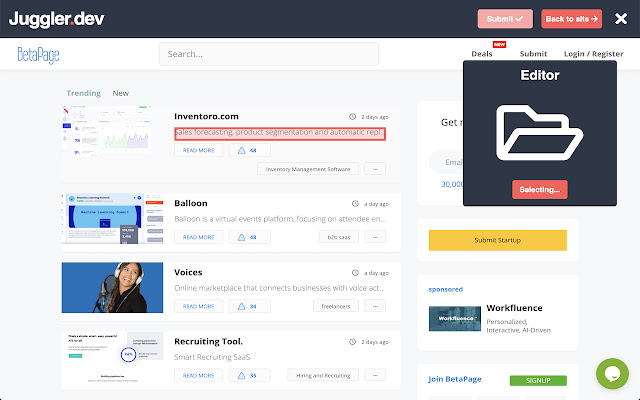Click the clock icon beside Inventoro.com date
The height and width of the screenshot is (400, 640).
[x=352, y=117]
